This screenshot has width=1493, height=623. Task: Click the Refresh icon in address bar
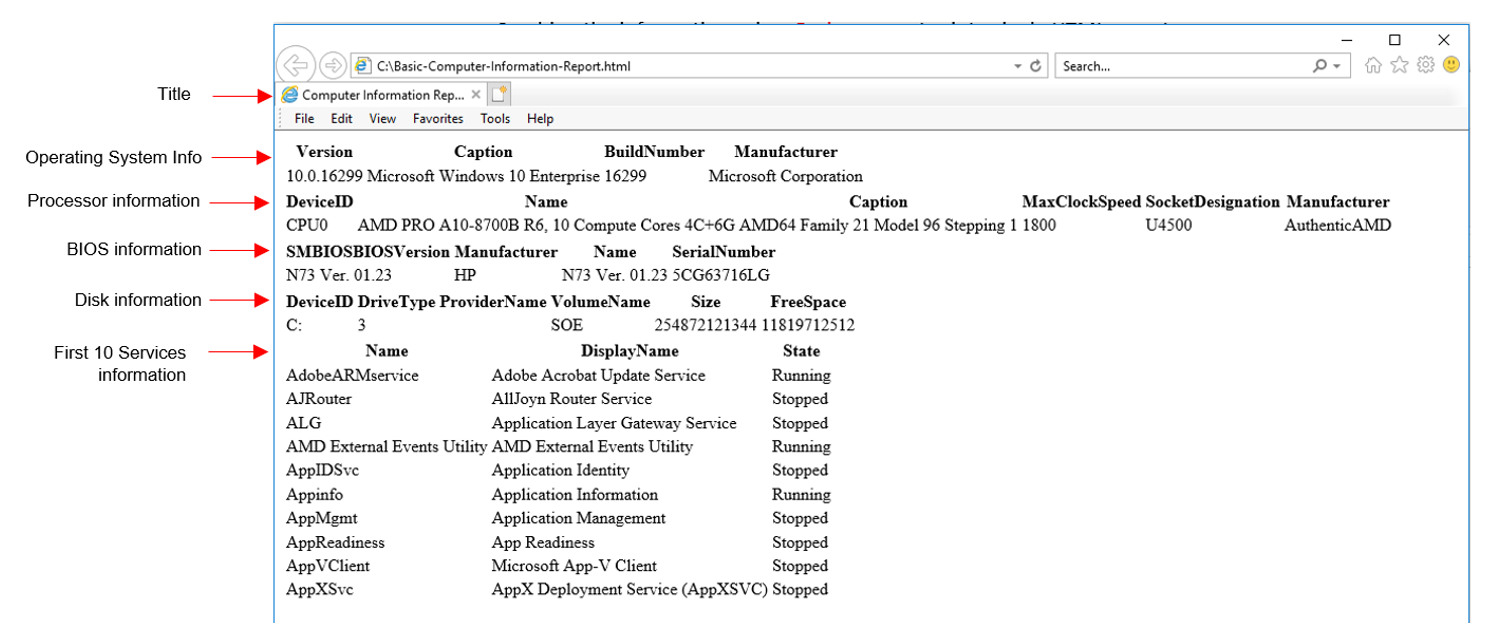click(x=1036, y=66)
